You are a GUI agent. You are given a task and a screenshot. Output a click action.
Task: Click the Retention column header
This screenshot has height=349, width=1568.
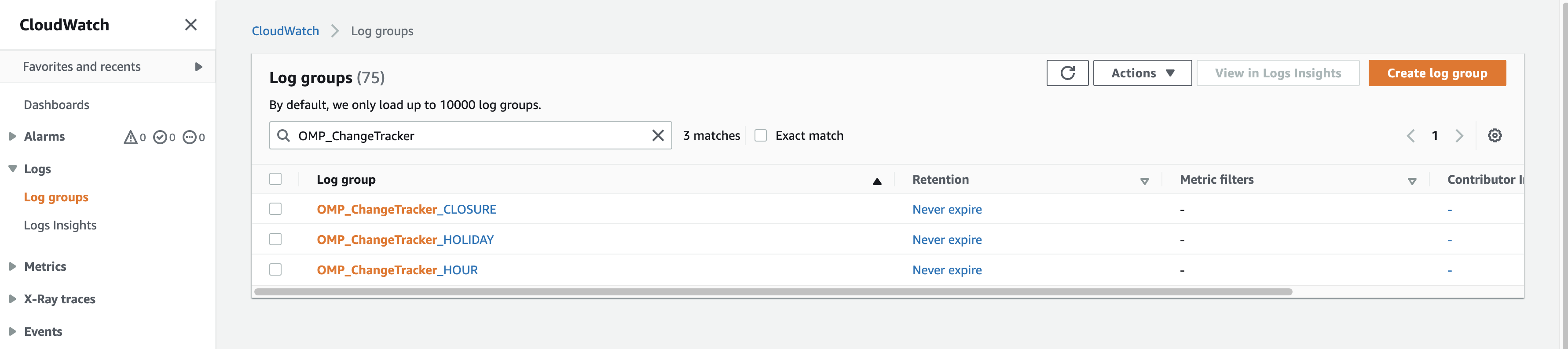click(x=941, y=179)
